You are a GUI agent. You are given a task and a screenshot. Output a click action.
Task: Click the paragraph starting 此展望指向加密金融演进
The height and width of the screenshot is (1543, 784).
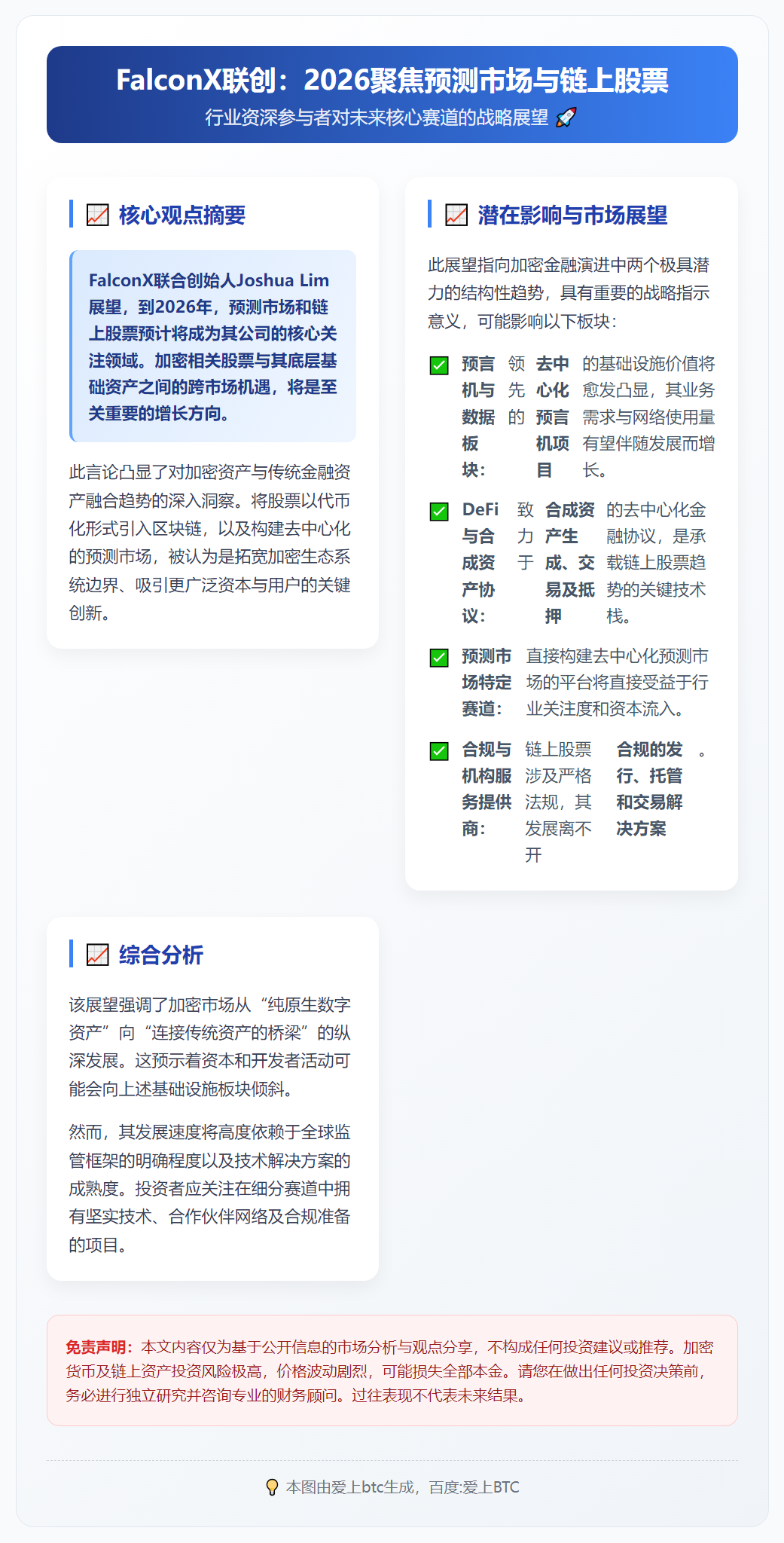click(569, 293)
